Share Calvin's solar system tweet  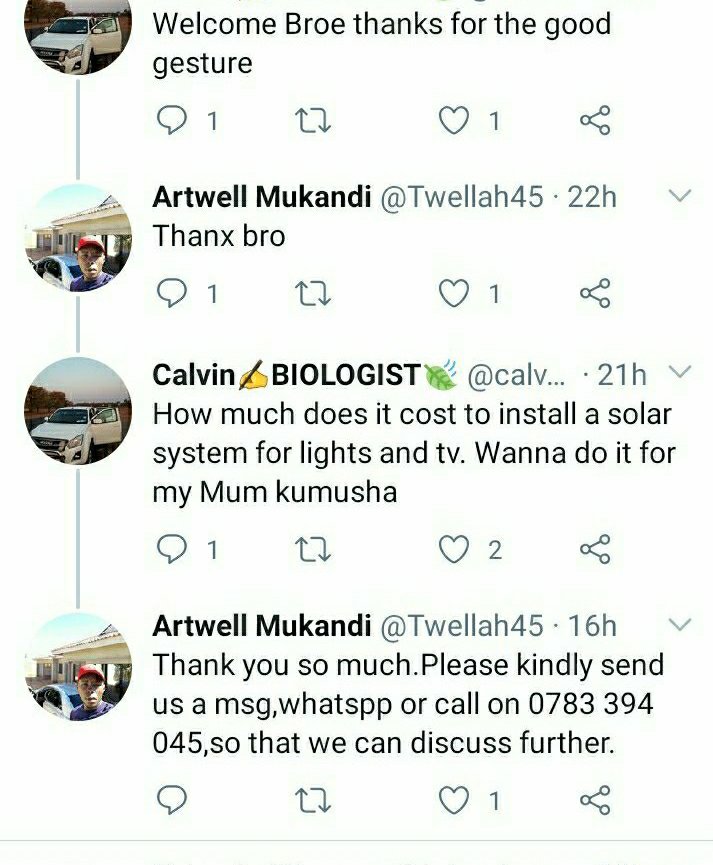[x=595, y=549]
